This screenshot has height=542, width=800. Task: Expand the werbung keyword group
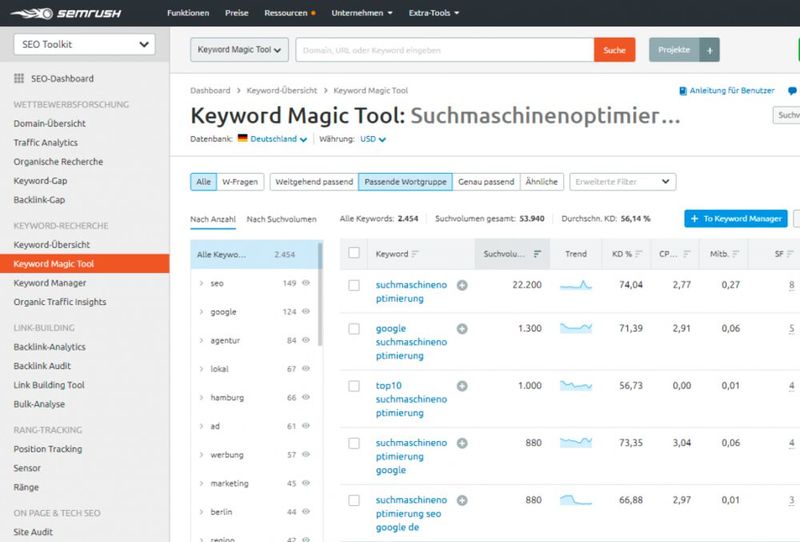pos(202,455)
